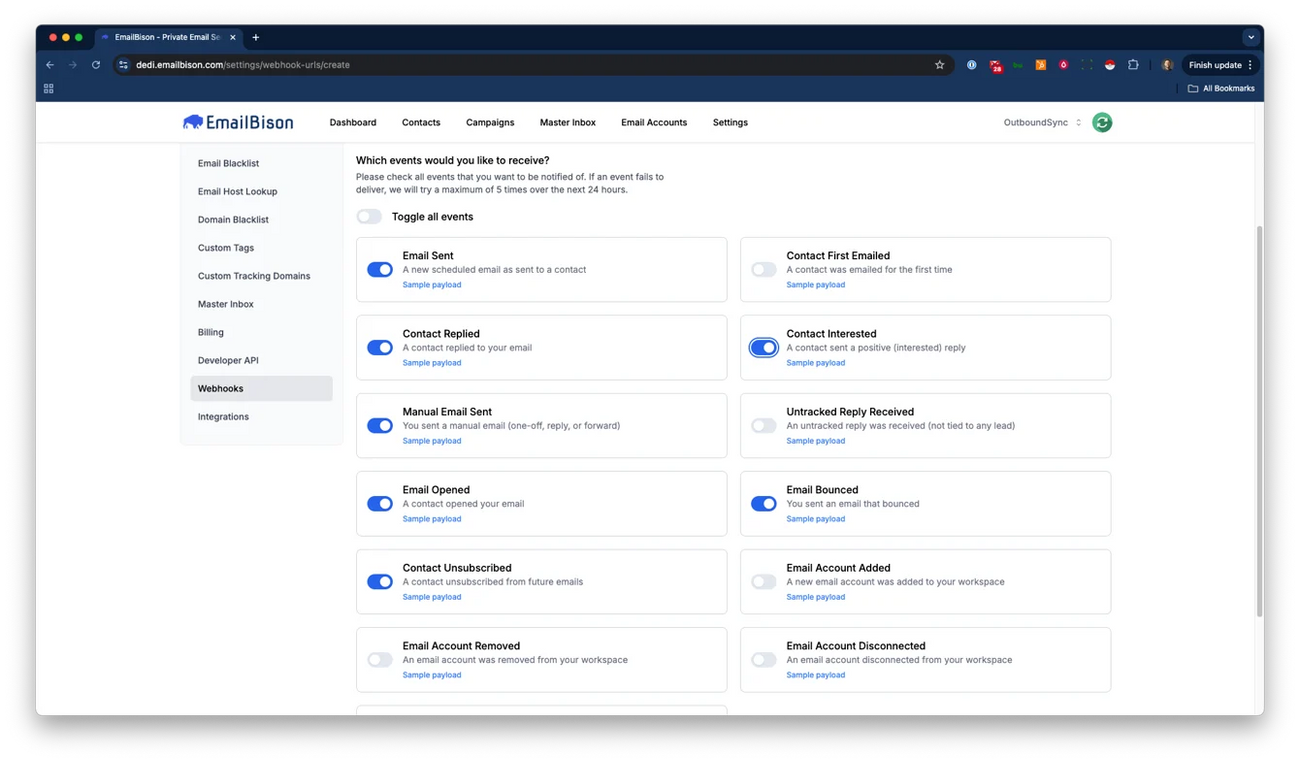Enable the Email Account Removed toggle
Image resolution: width=1300 pixels, height=763 pixels.
click(x=379, y=660)
